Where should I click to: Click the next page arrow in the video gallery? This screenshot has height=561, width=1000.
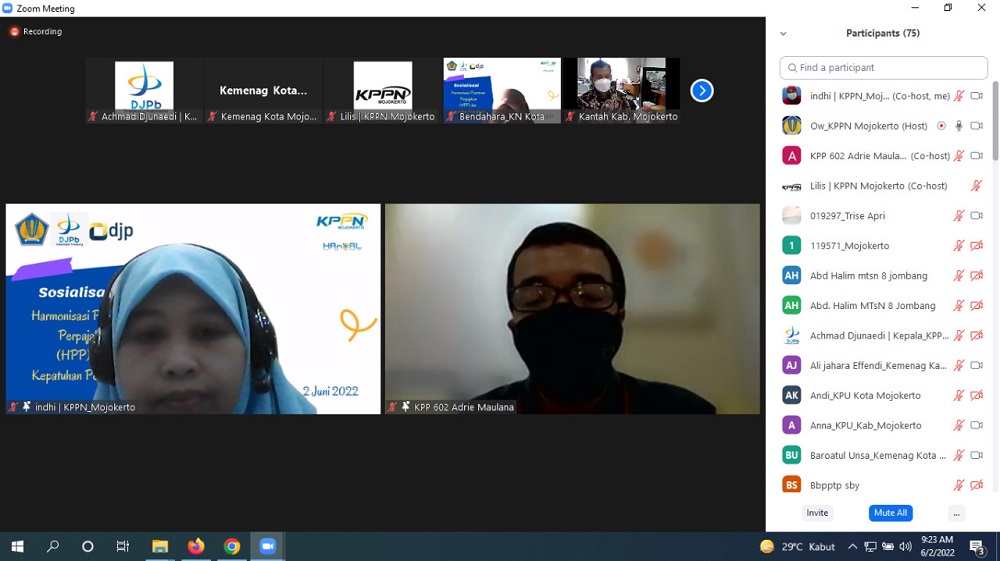702,91
